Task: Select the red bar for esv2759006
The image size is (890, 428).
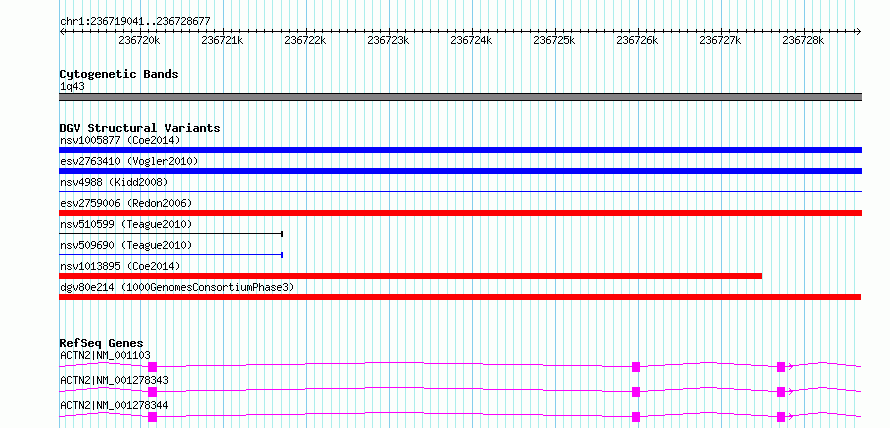Action: tap(460, 213)
